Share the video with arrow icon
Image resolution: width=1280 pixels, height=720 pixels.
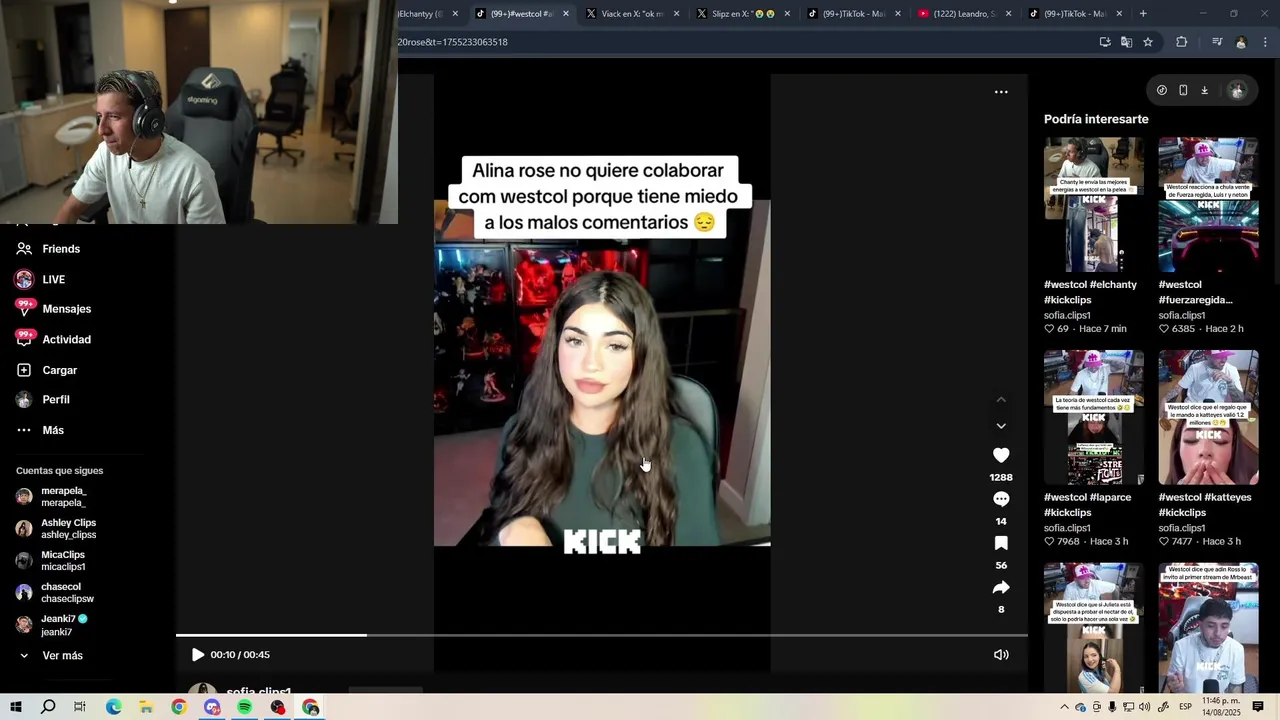[1001, 587]
